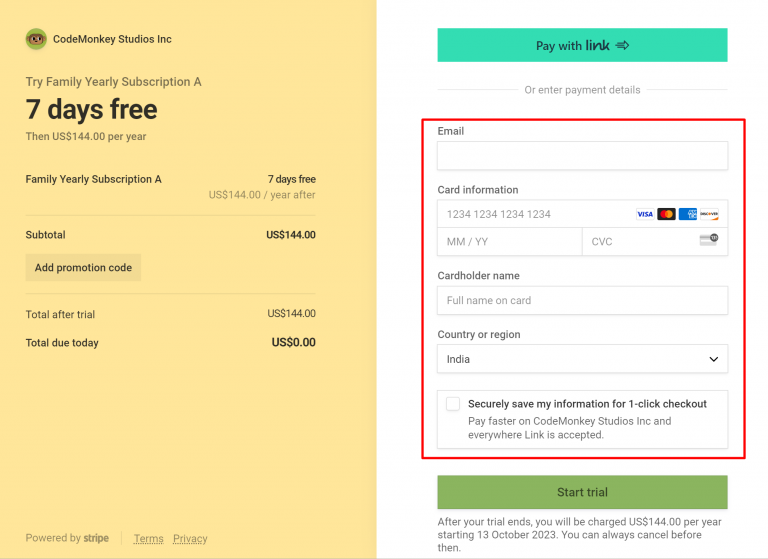
Task: Click the Visa card icon
Action: pos(645,214)
